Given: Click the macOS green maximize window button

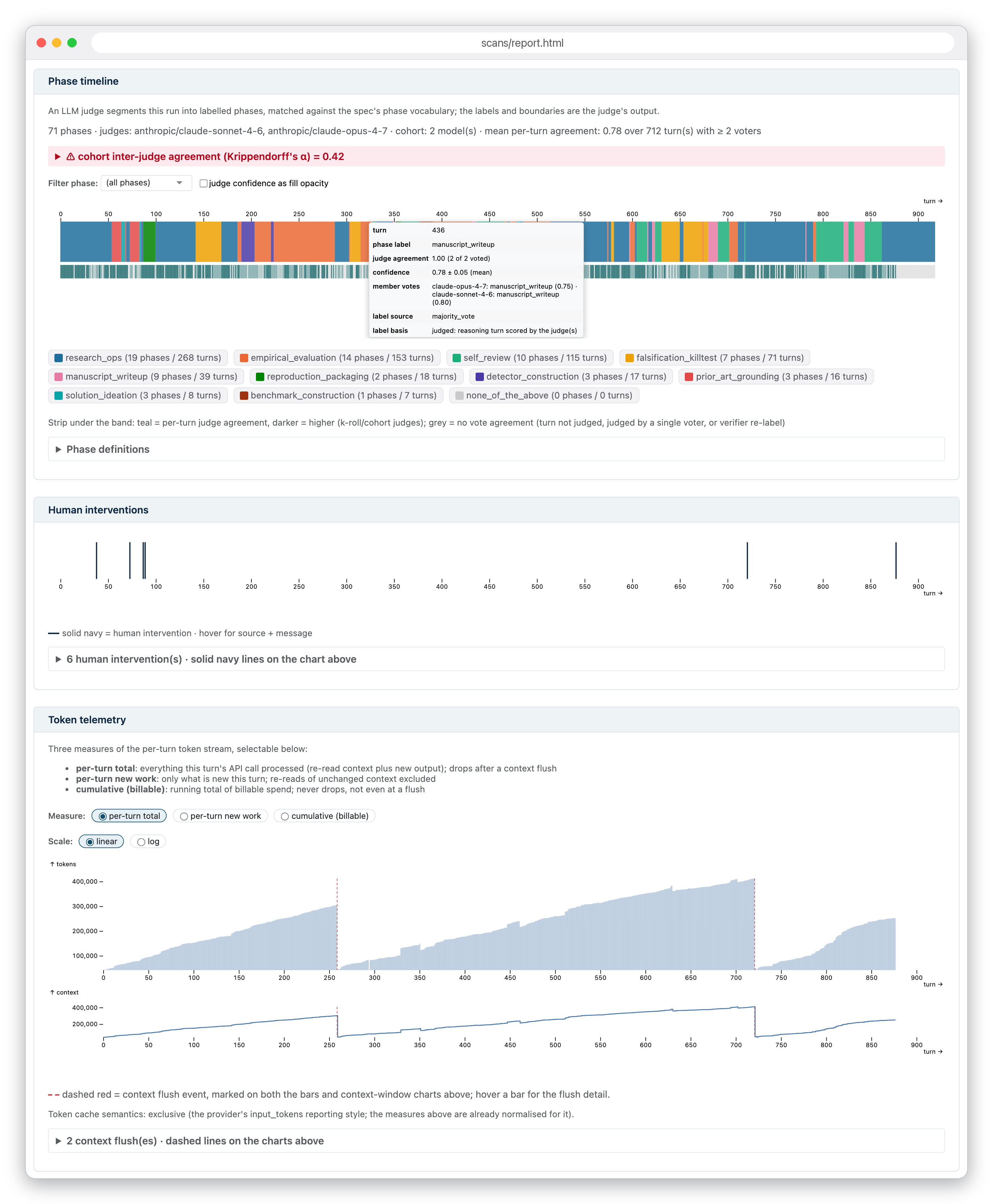Looking at the screenshot, I should point(72,42).
